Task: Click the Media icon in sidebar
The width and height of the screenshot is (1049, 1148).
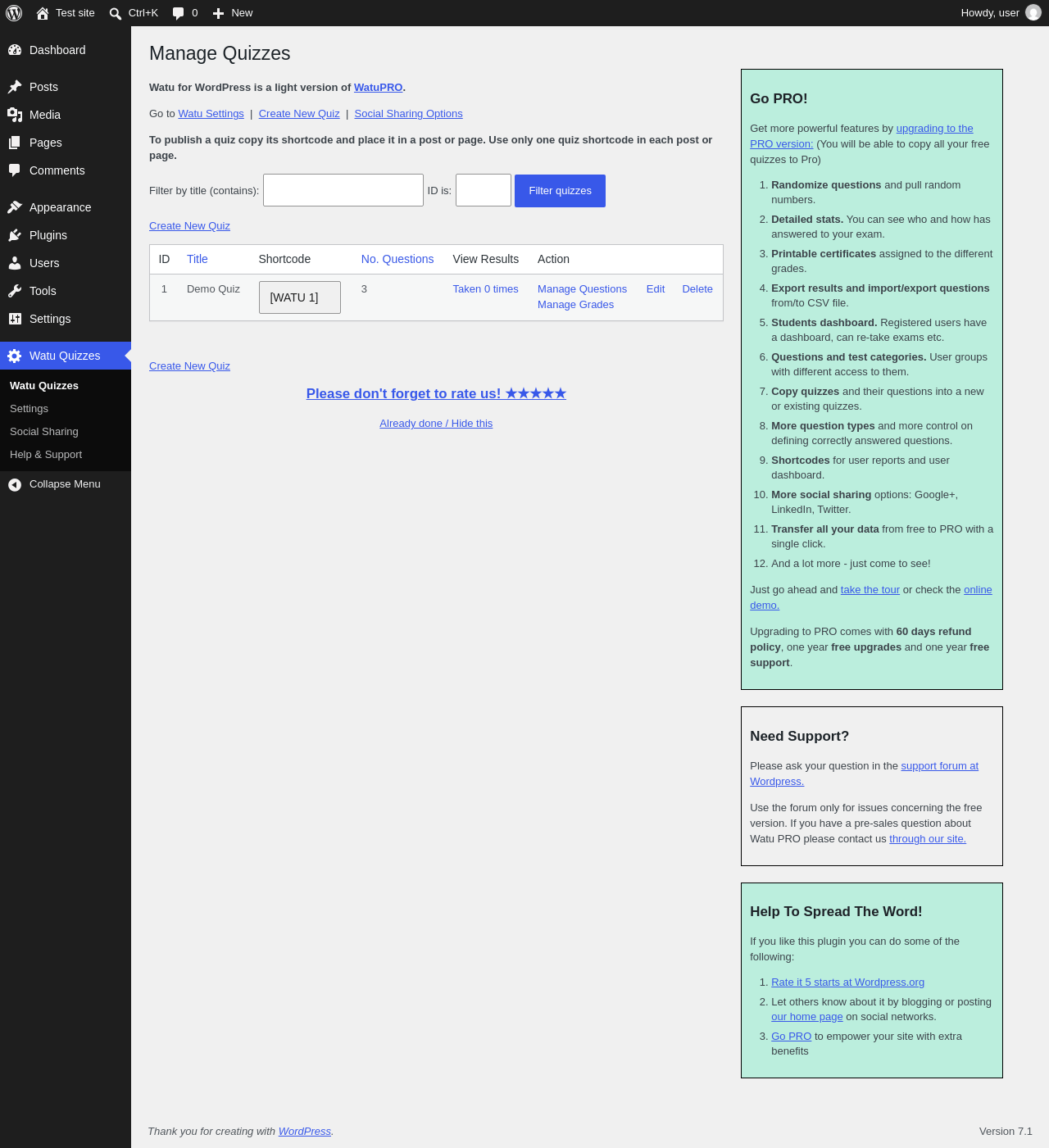Action: coord(15,115)
